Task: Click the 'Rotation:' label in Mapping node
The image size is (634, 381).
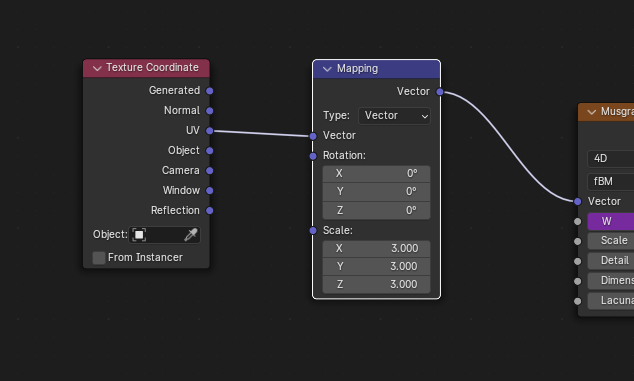Action: pos(344,156)
